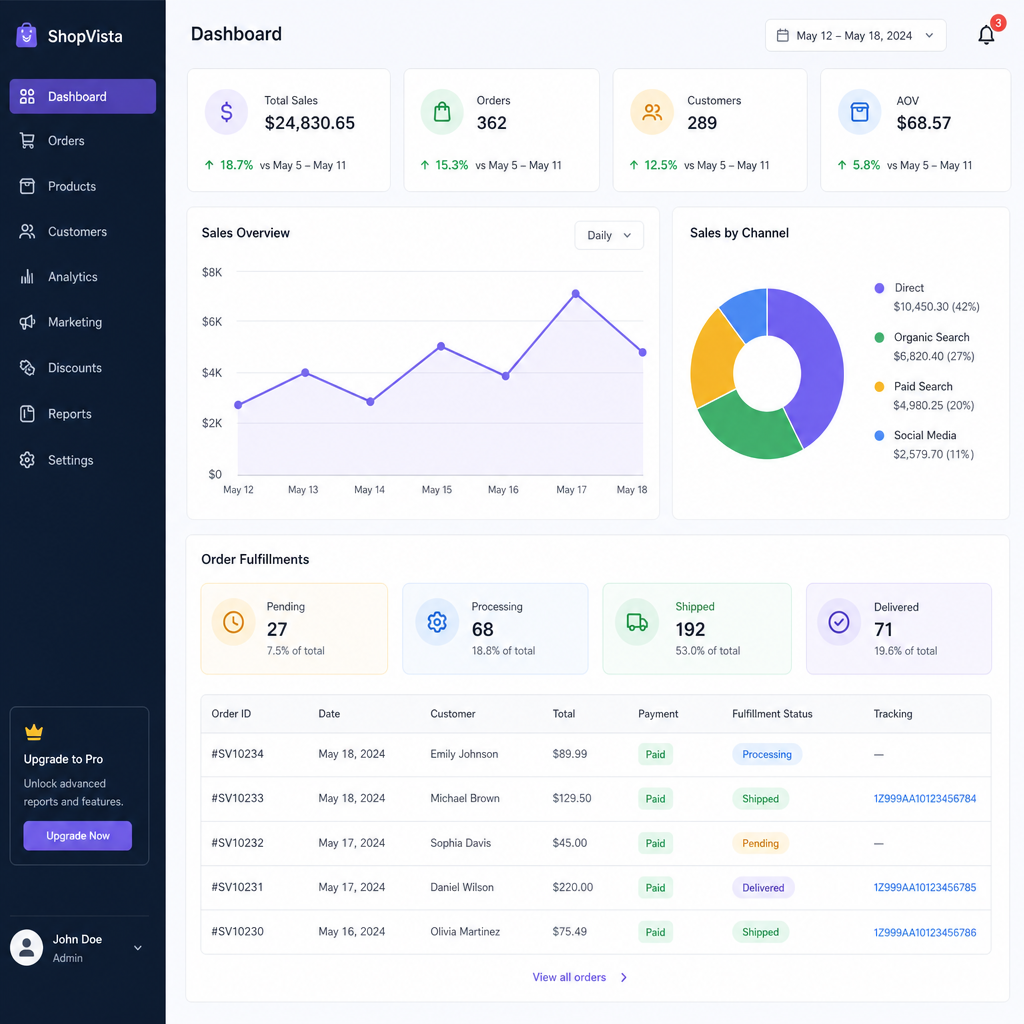Click the Analytics bar chart icon

[27, 277]
